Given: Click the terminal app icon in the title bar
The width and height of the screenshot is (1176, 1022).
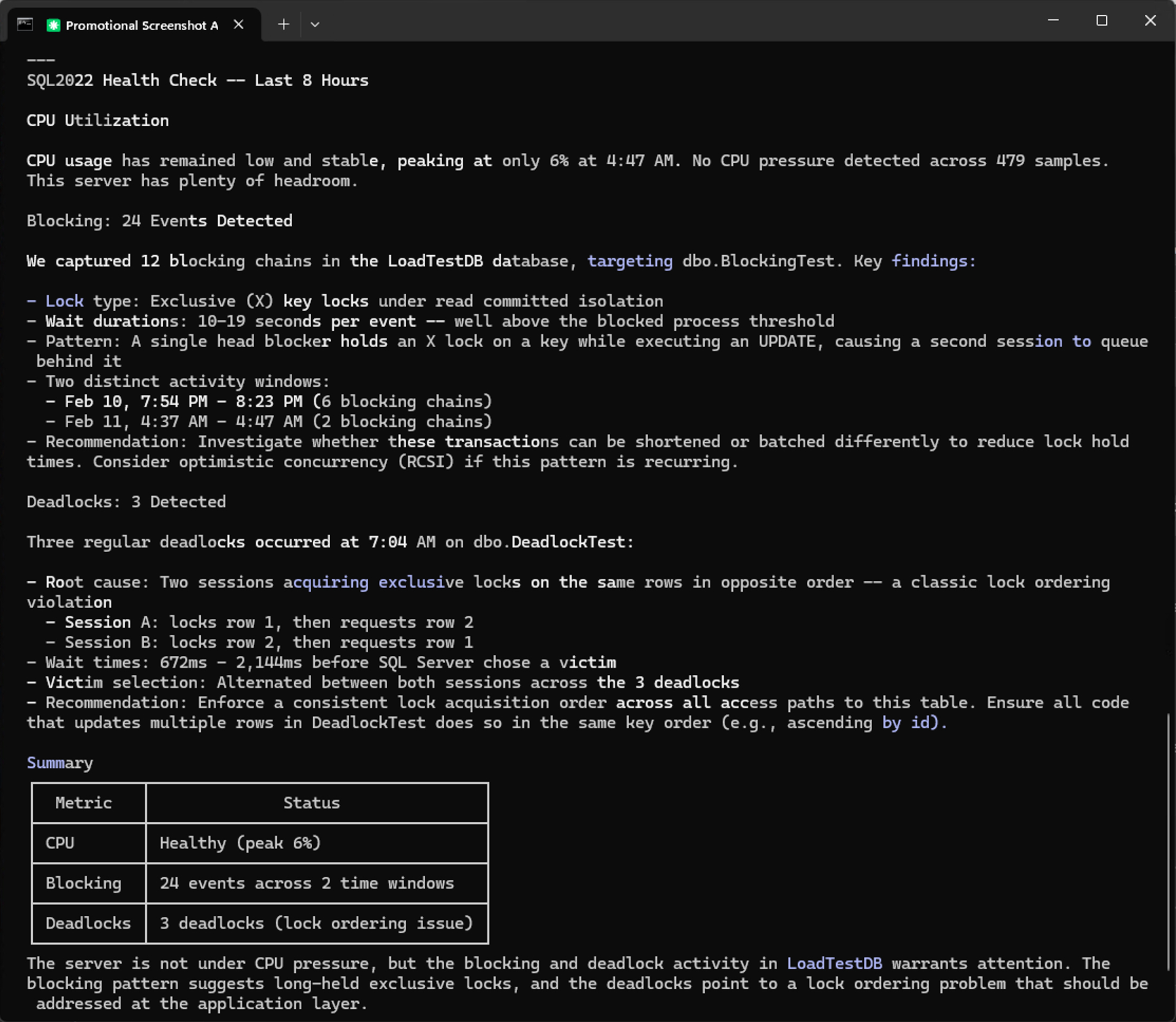Looking at the screenshot, I should coord(24,24).
